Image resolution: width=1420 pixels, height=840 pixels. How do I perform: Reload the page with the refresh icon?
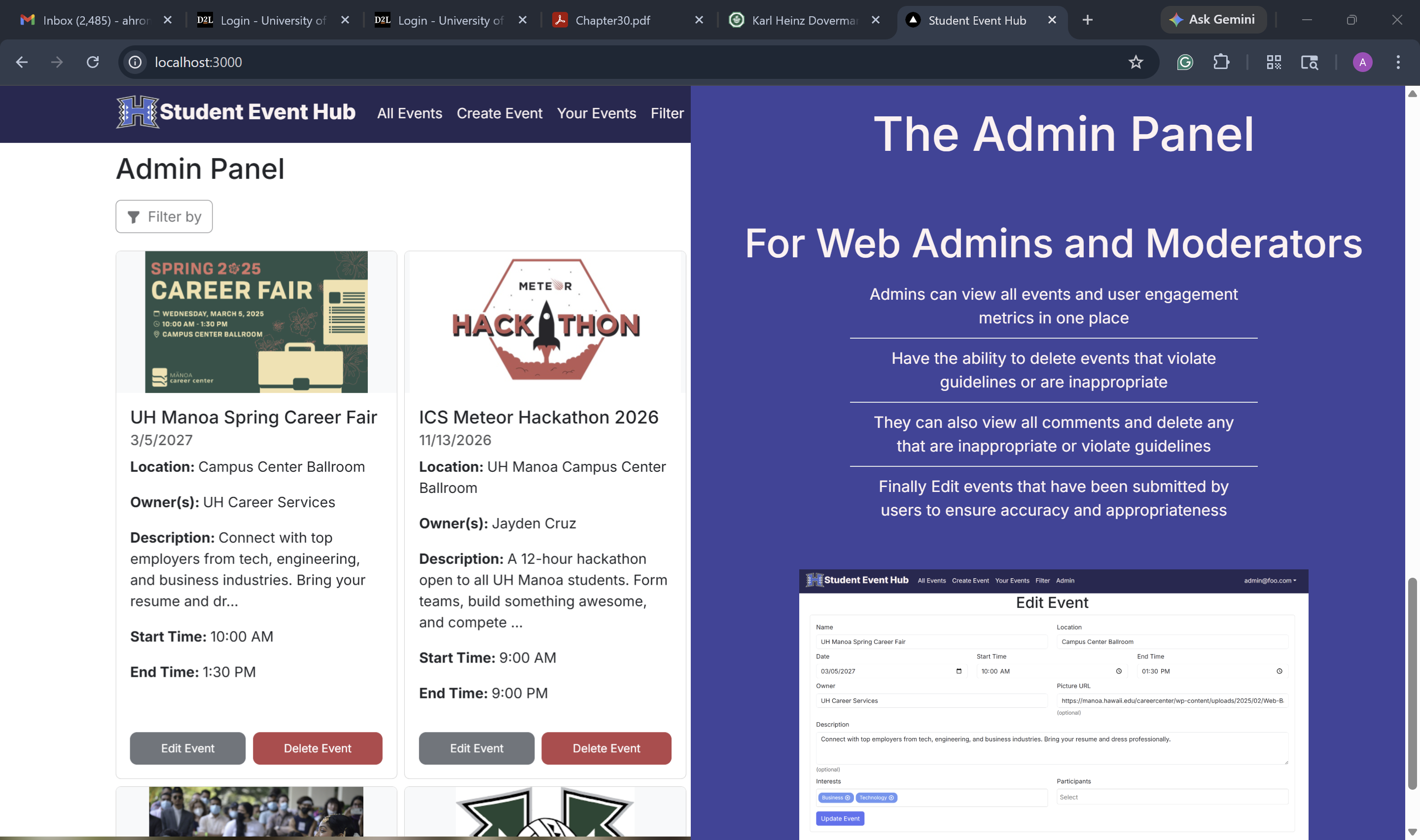pyautogui.click(x=93, y=62)
